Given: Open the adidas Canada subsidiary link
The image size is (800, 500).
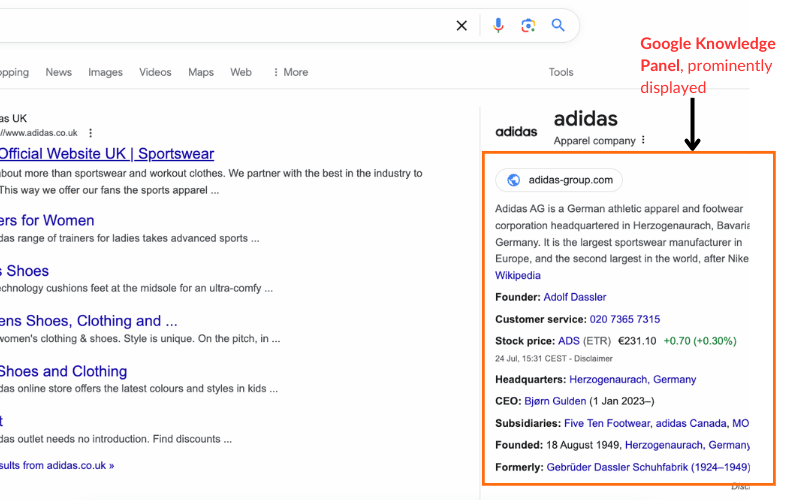Looking at the screenshot, I should click(x=691, y=423).
